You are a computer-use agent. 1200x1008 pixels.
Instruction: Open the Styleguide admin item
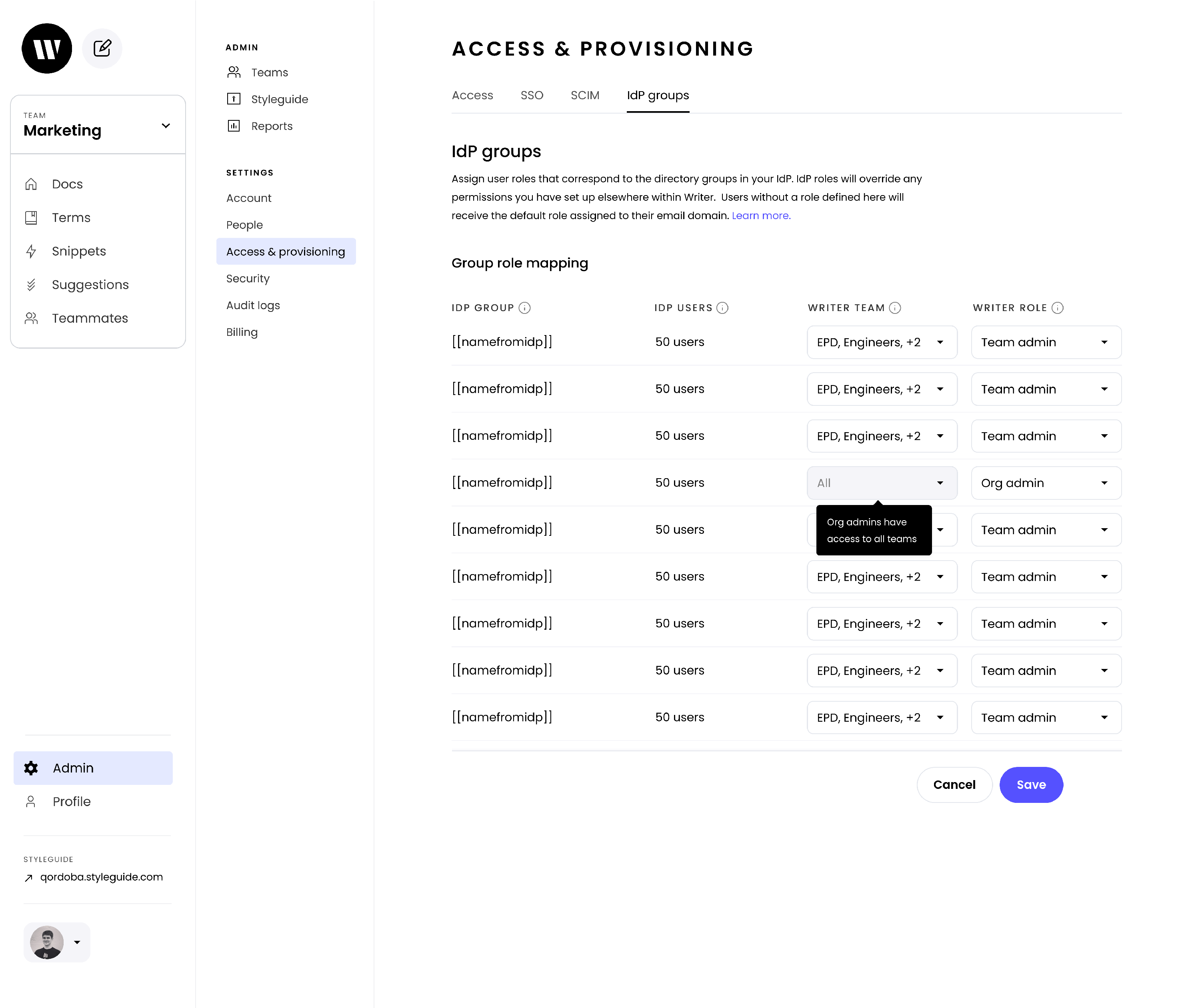point(280,99)
